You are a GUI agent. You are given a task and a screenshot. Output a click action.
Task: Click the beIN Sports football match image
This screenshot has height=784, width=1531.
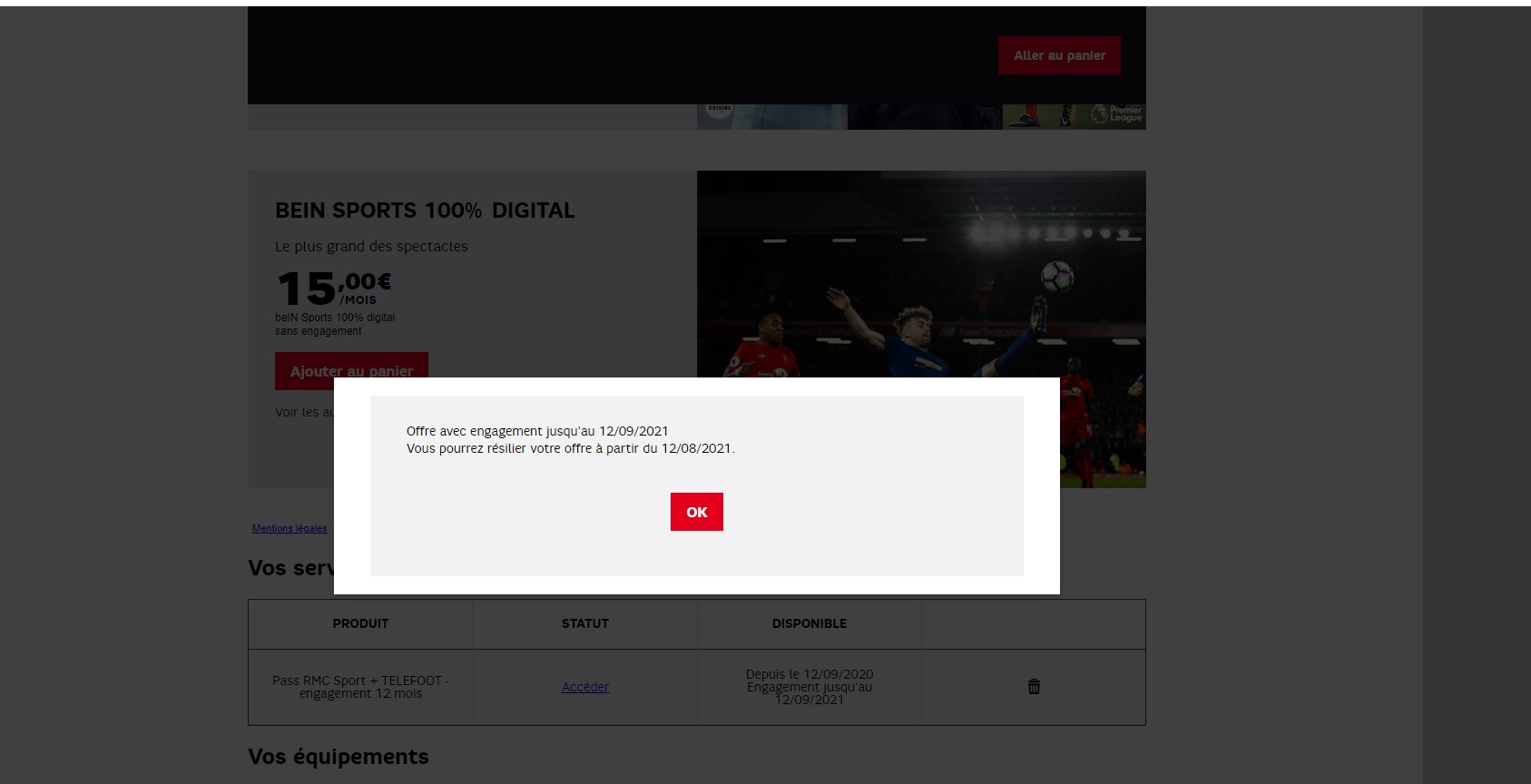click(921, 272)
